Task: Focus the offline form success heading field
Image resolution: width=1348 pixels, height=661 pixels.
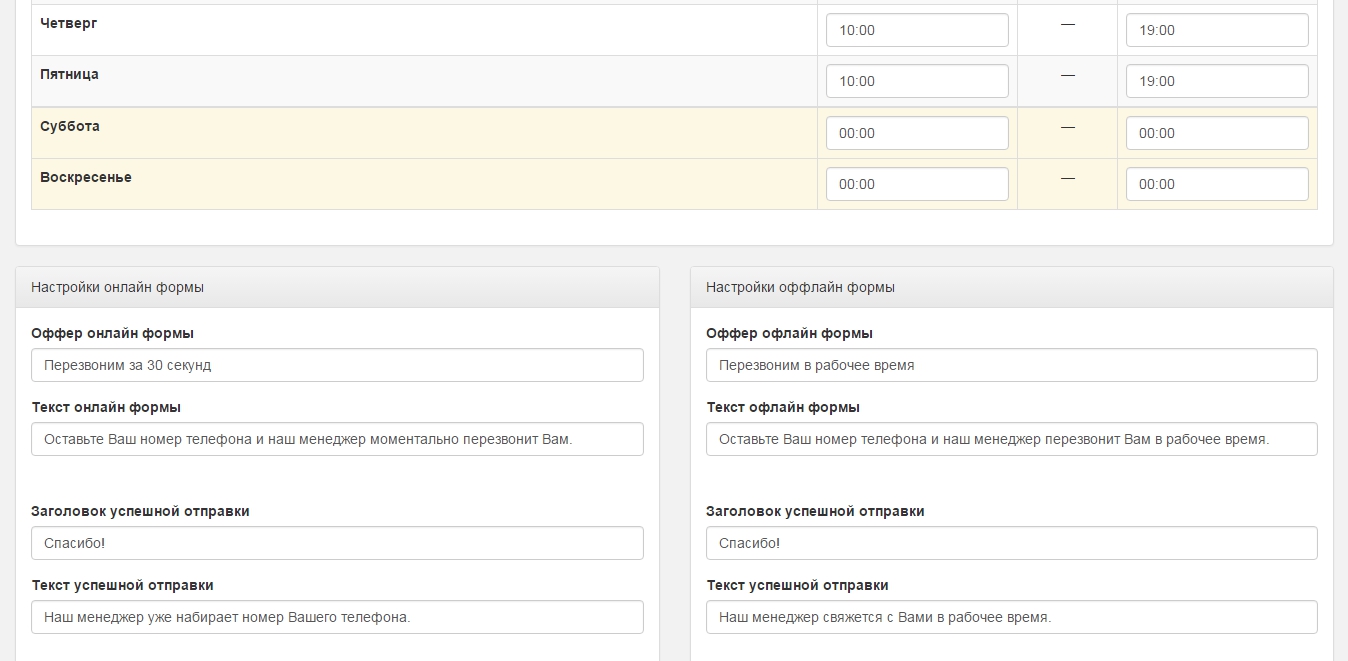Action: point(1011,543)
